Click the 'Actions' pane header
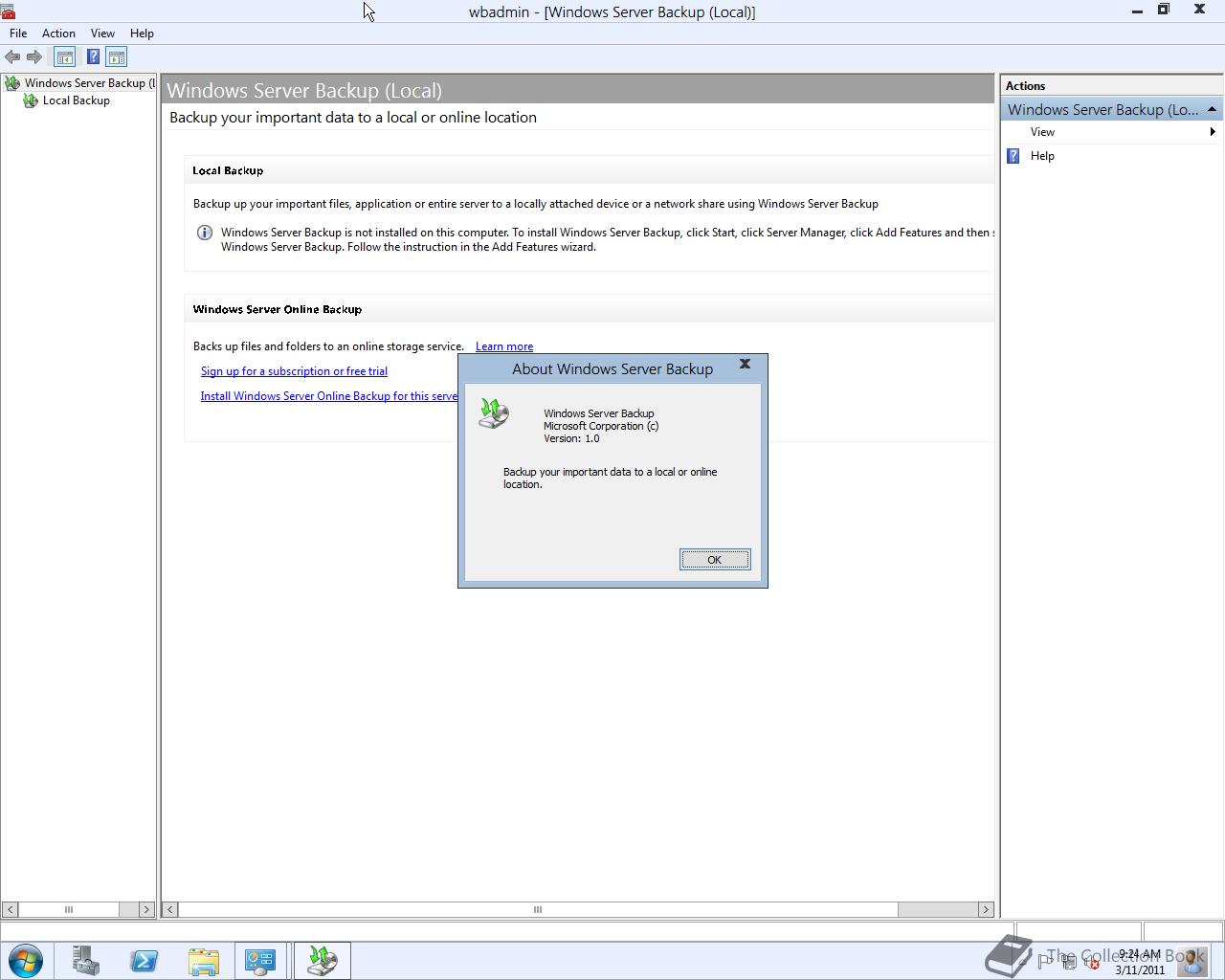1225x980 pixels. point(1025,86)
